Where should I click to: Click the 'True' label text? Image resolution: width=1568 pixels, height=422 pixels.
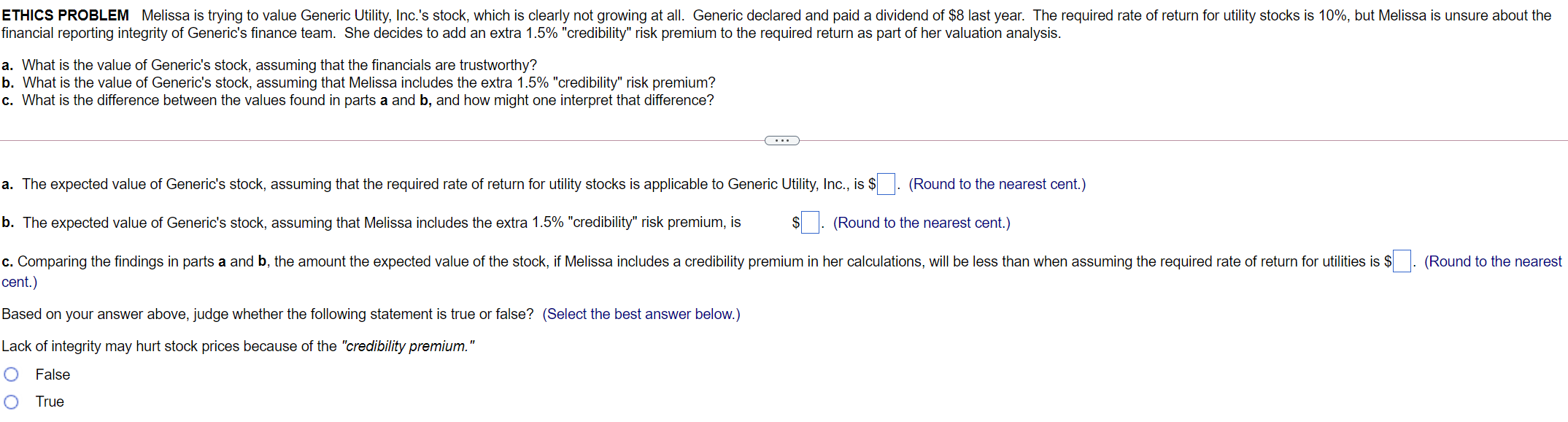tap(50, 401)
